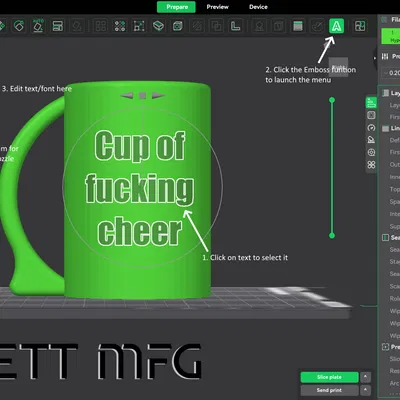Open the Strength settings tab icon
This screenshot has width=400, height=400.
pos(371,115)
